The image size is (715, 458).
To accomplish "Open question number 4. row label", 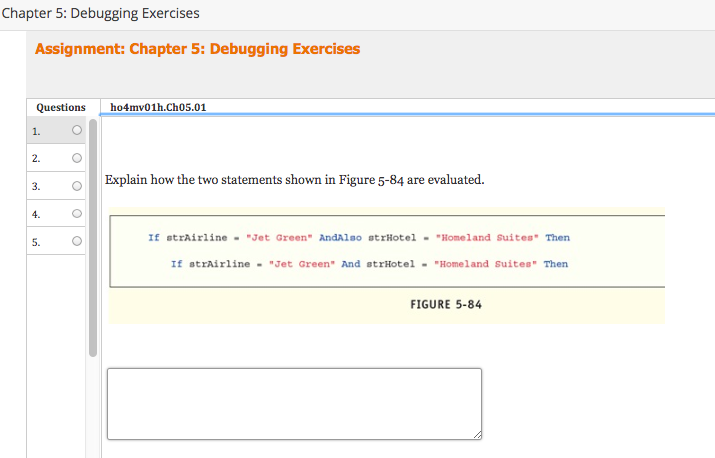I will click(x=36, y=214).
